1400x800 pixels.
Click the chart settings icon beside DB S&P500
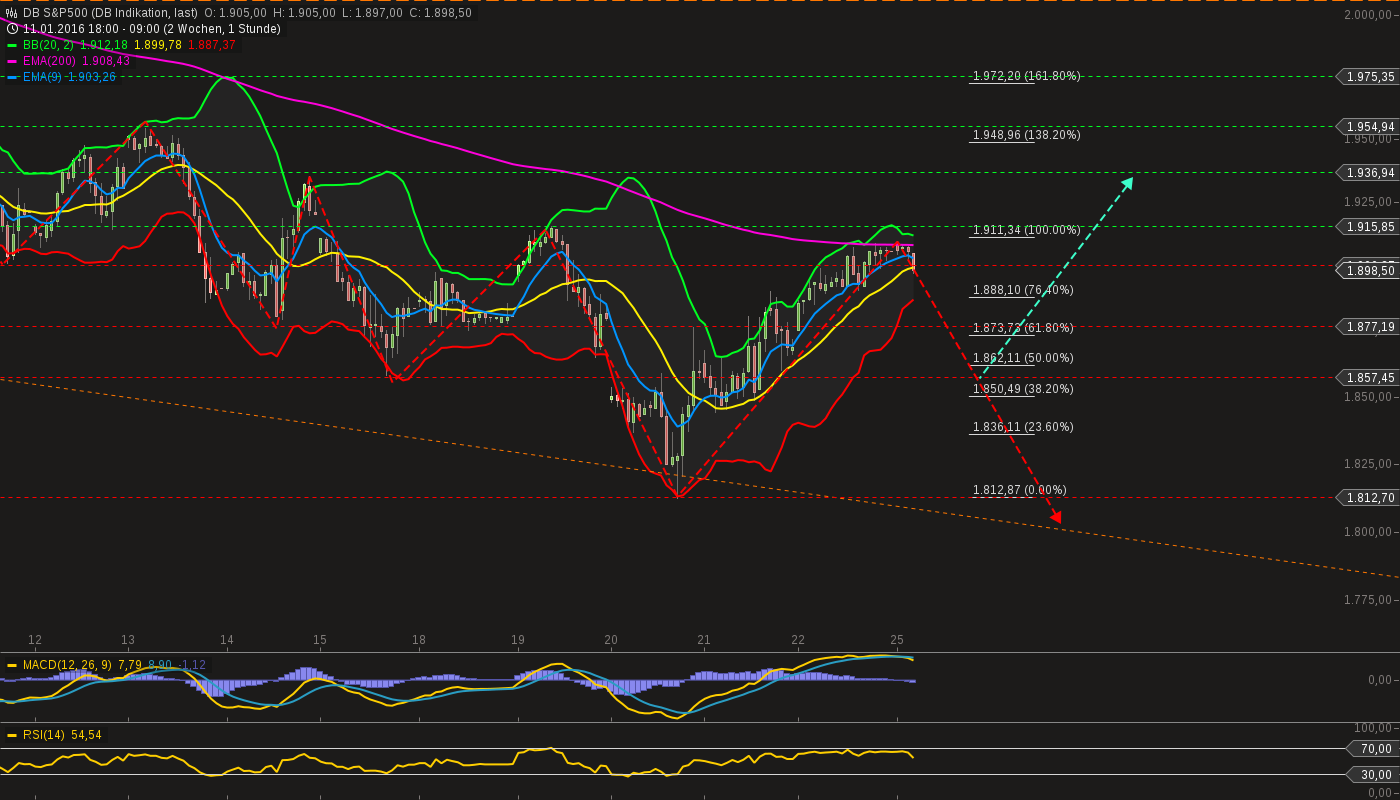point(12,13)
